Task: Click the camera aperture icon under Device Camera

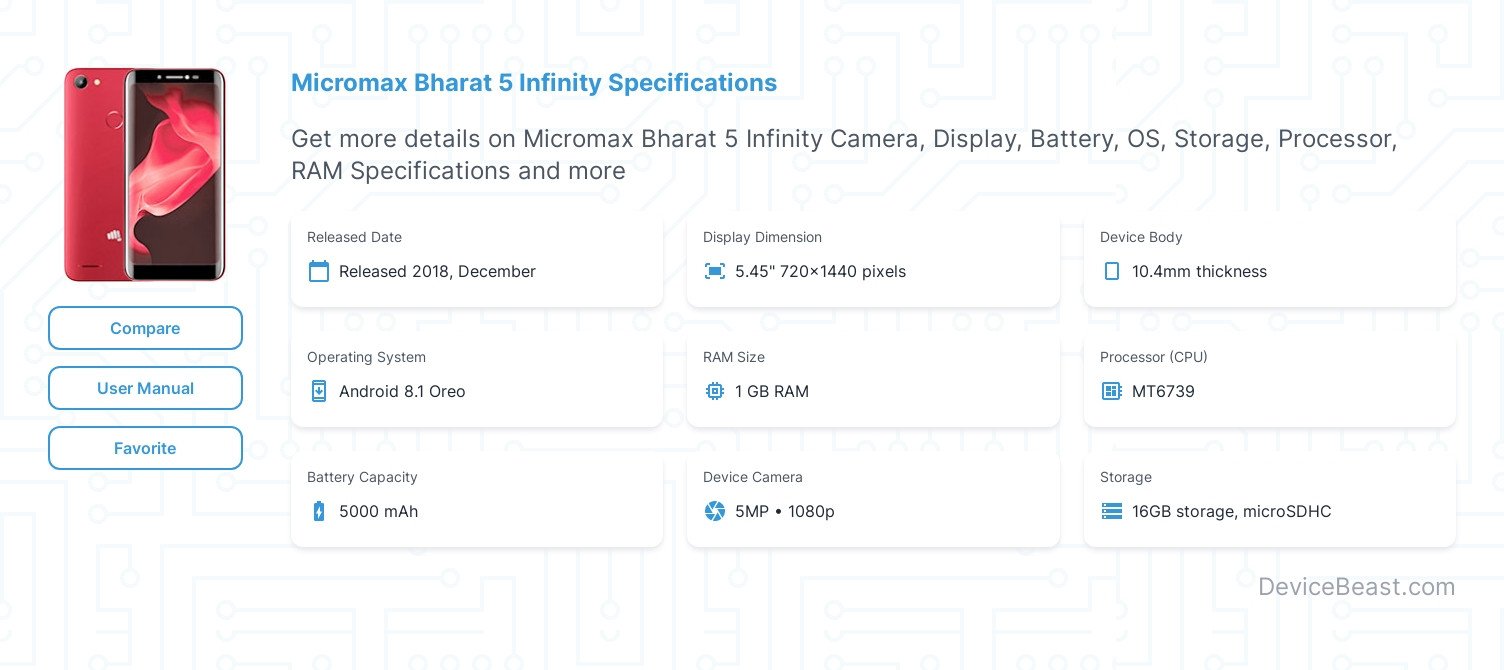Action: [x=715, y=511]
